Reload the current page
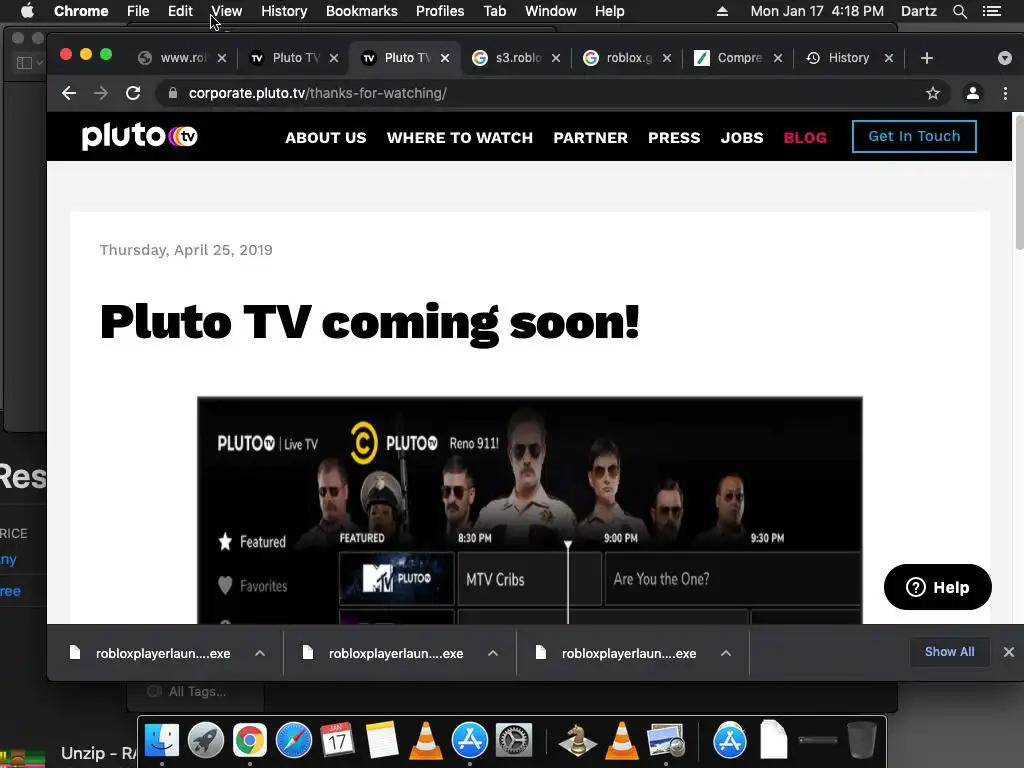Viewport: 1024px width, 768px height. click(x=133, y=93)
